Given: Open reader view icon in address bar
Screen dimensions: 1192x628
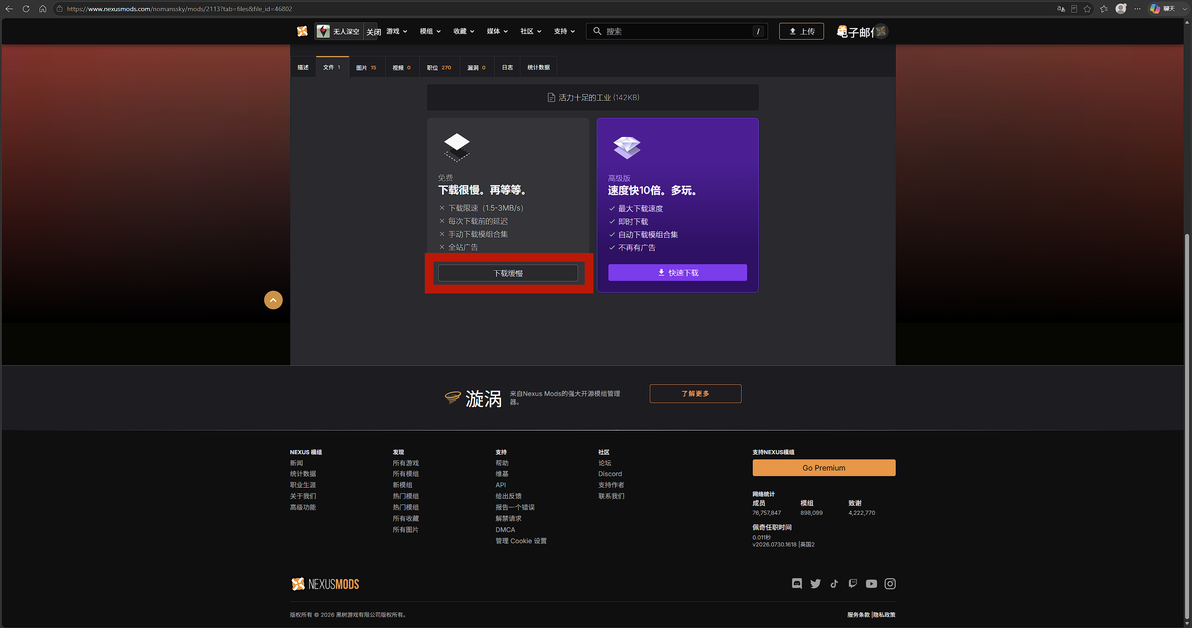Looking at the screenshot, I should click(x=1073, y=8).
